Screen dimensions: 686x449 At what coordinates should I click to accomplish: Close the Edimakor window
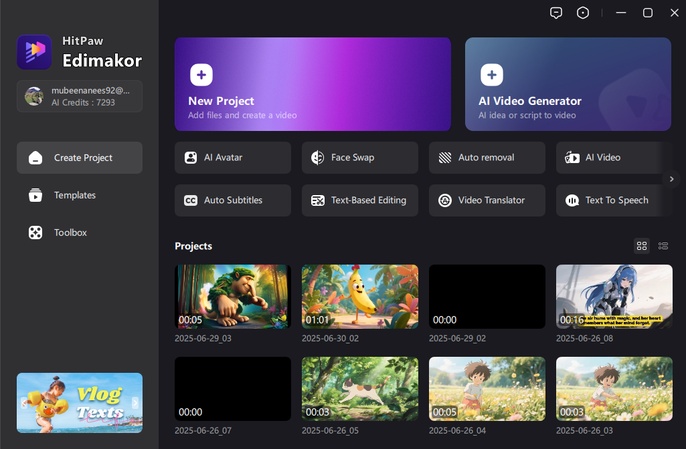pos(674,13)
